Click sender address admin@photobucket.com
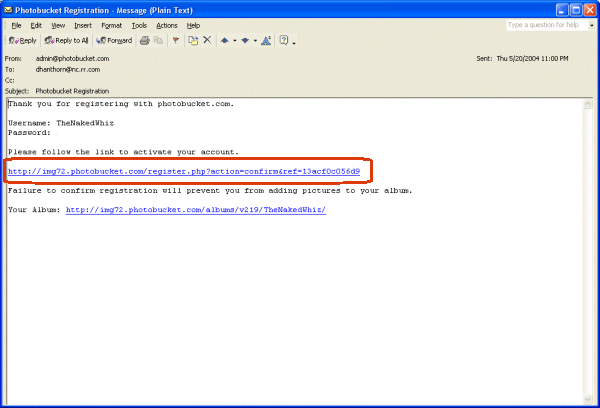This screenshot has height=408, width=600. (72, 59)
